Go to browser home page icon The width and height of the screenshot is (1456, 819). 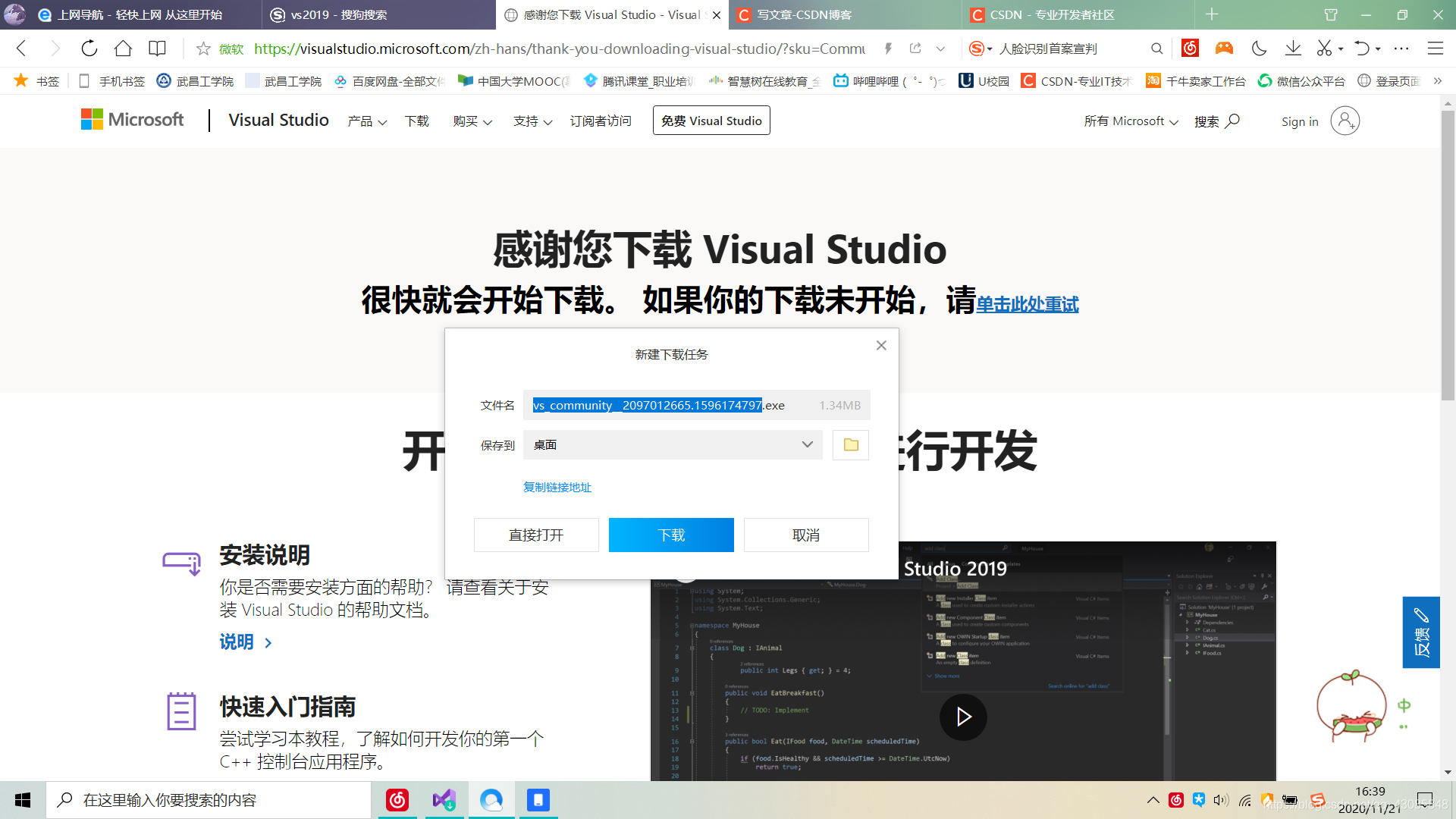123,49
